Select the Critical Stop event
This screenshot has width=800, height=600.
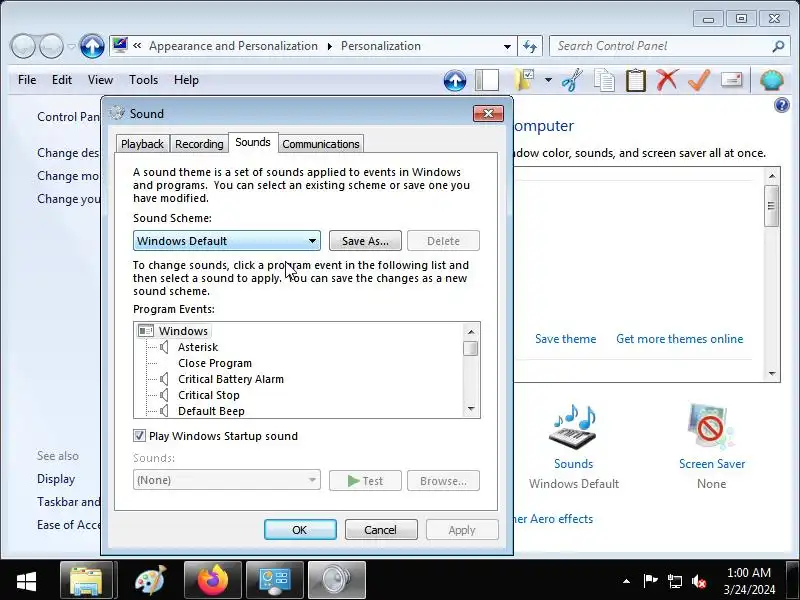[x=209, y=395]
